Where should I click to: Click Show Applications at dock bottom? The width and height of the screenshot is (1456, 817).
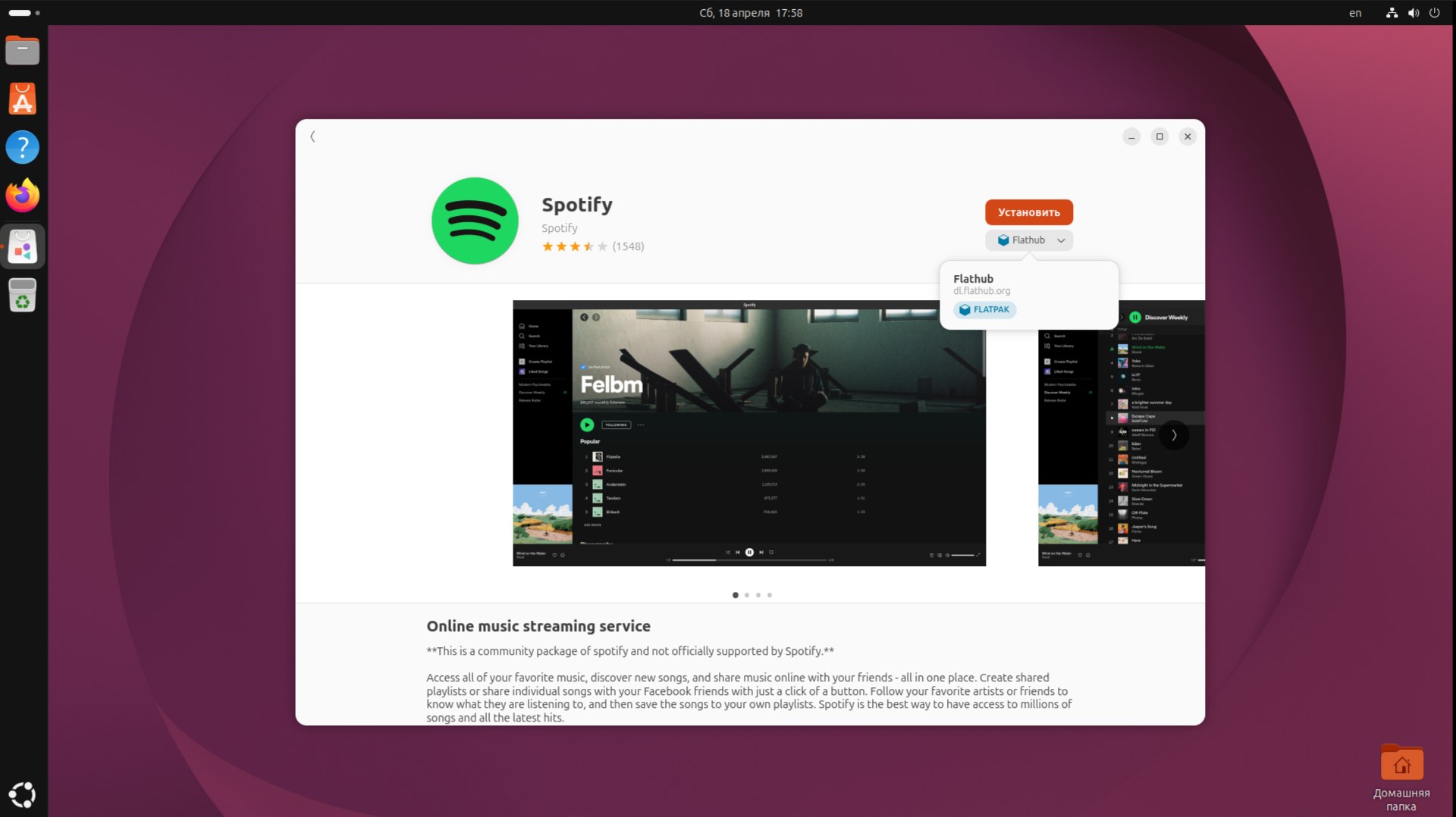click(22, 794)
